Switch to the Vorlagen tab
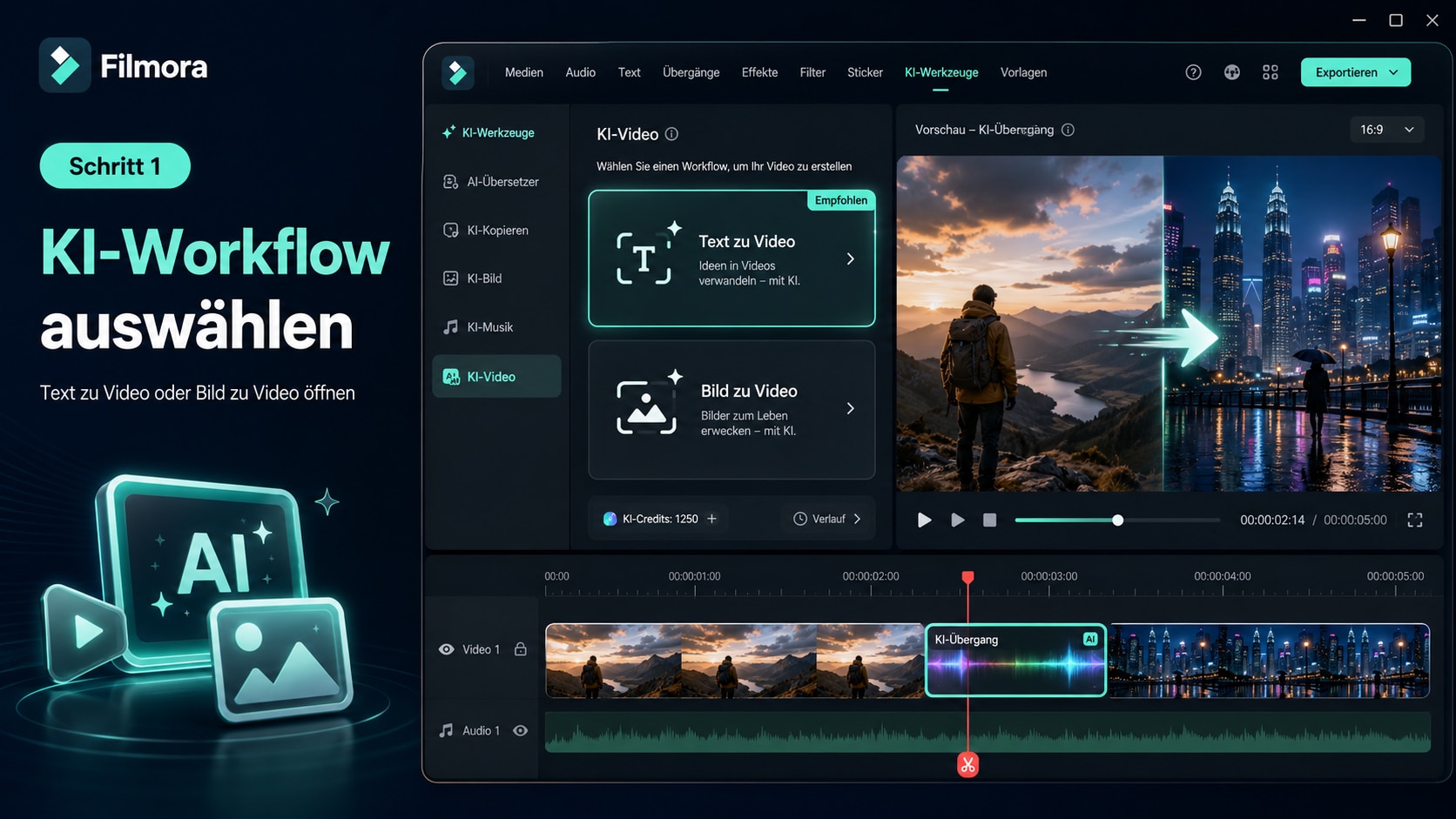The height and width of the screenshot is (819, 1456). 1024,72
